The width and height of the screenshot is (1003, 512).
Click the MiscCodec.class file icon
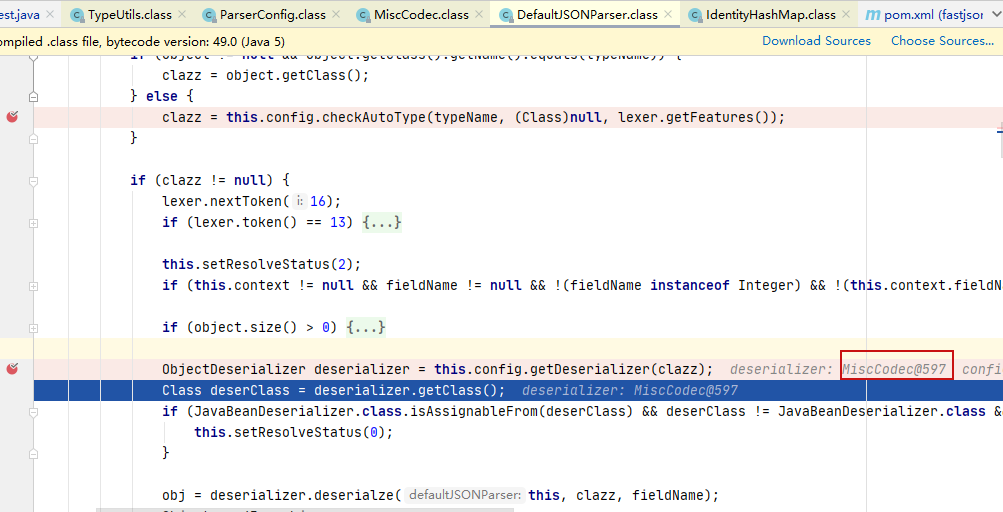coord(363,15)
